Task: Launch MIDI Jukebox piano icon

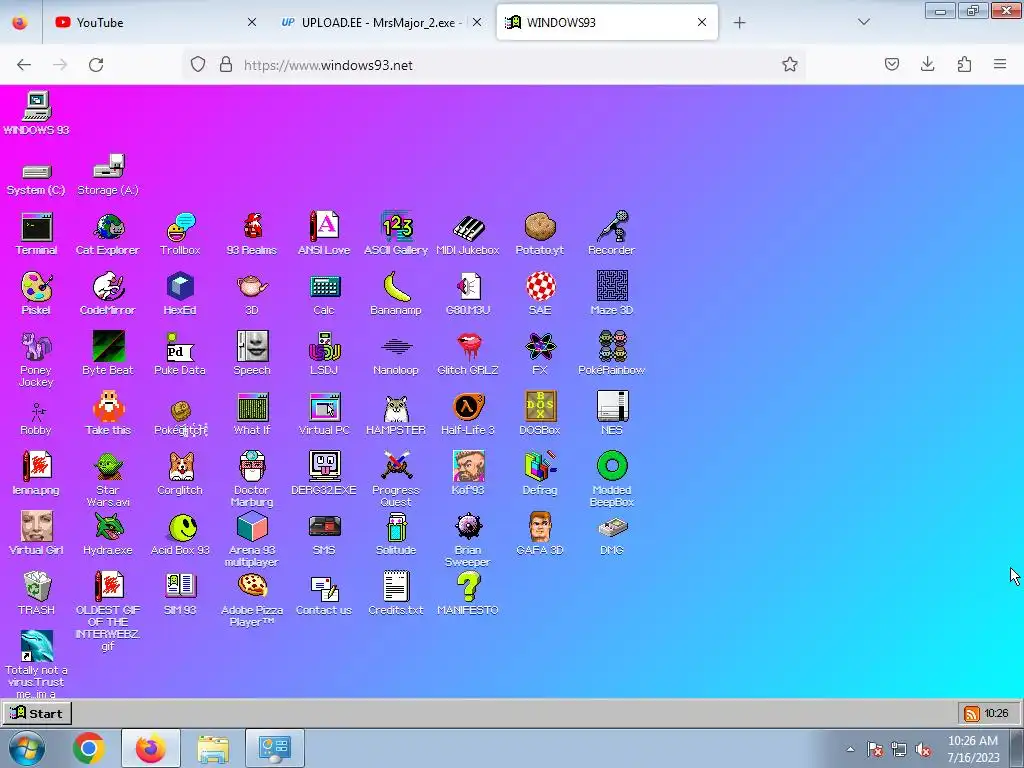Action: [468, 233]
